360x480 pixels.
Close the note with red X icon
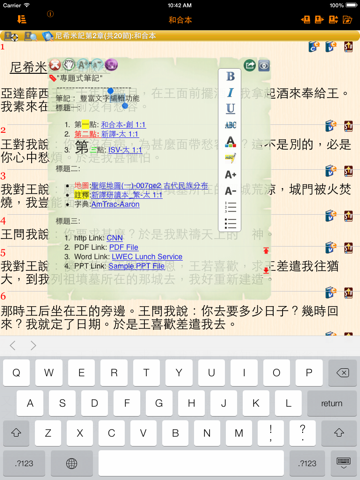(55, 65)
